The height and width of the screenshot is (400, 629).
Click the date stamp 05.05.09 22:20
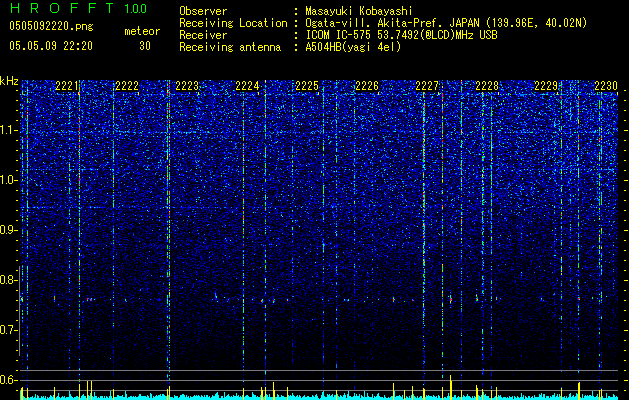[51, 46]
